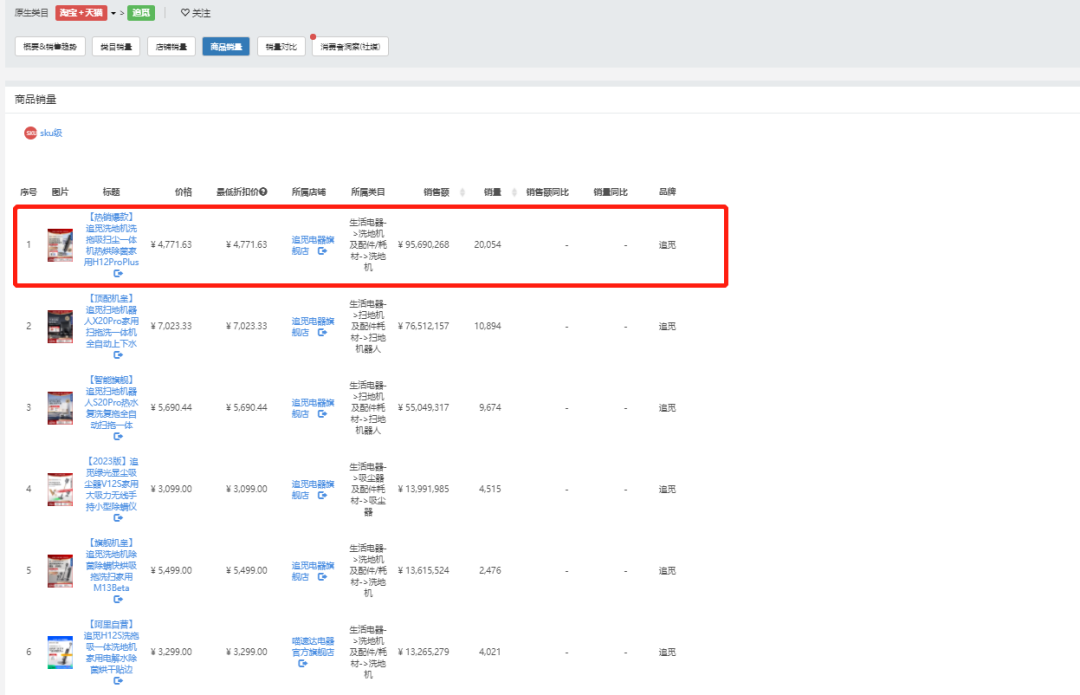
Task: Expand the 淘宝+天猫 platform dropdown arrow
Action: click(x=114, y=13)
